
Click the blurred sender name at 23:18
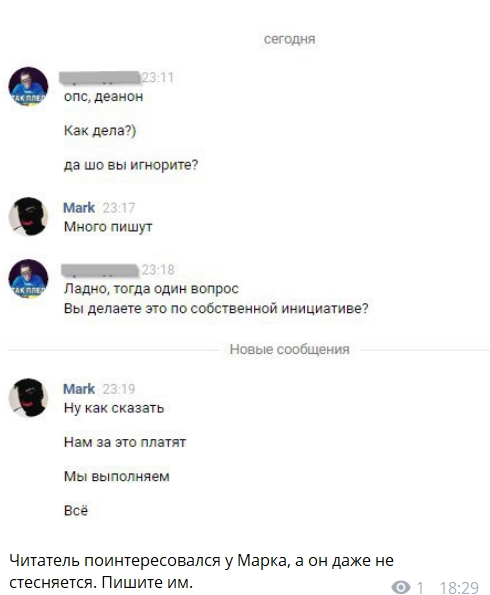(x=99, y=270)
